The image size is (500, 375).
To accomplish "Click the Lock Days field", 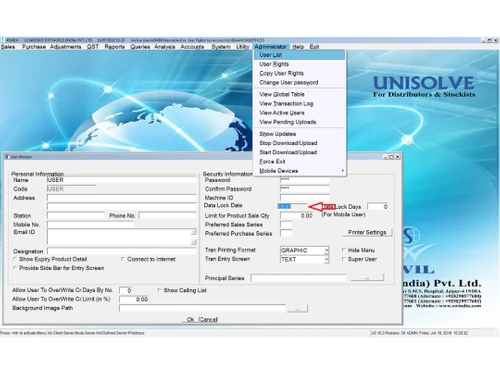I will point(377,207).
